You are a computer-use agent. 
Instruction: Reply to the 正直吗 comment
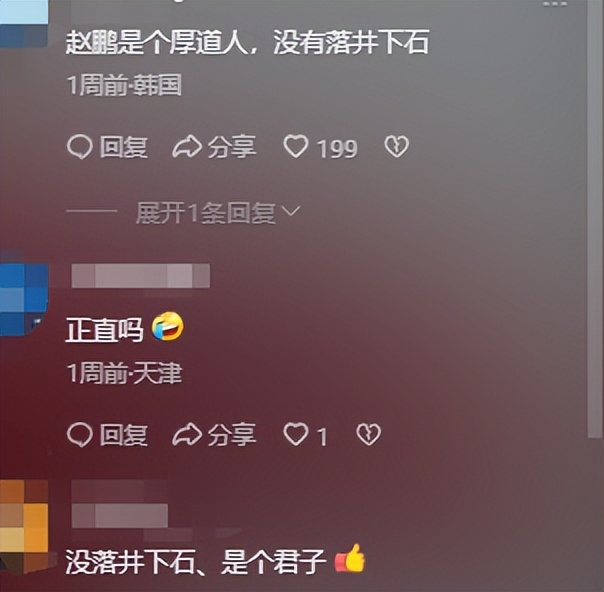[107, 435]
